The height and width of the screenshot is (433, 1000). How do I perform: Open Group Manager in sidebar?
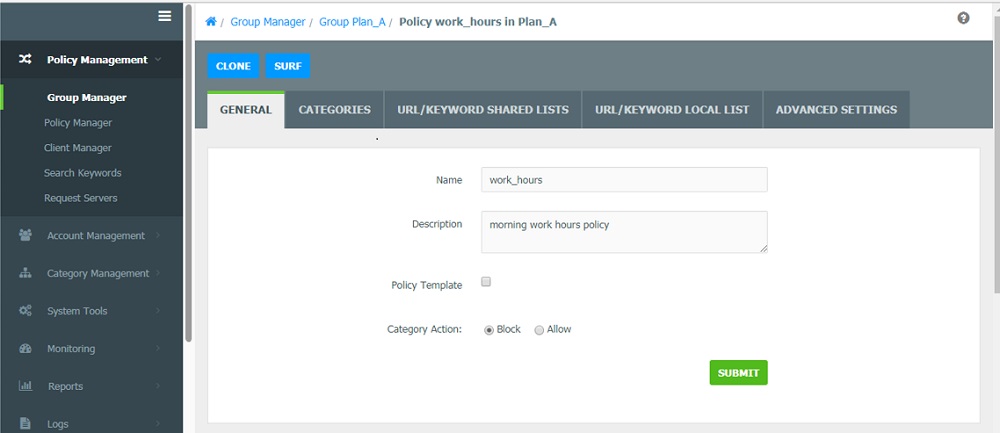tap(87, 98)
